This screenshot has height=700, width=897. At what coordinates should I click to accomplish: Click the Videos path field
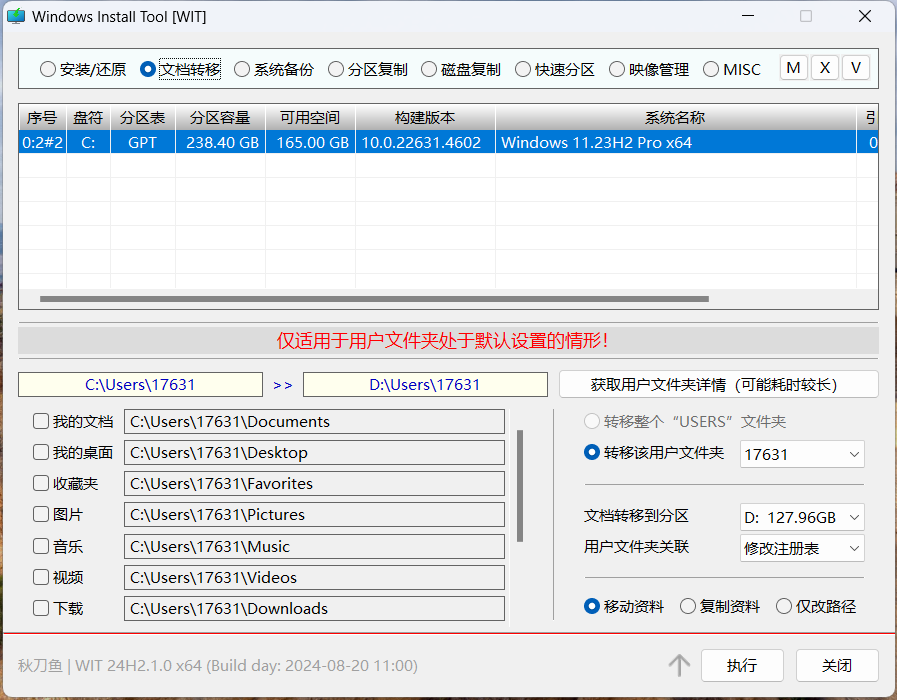tap(314, 577)
